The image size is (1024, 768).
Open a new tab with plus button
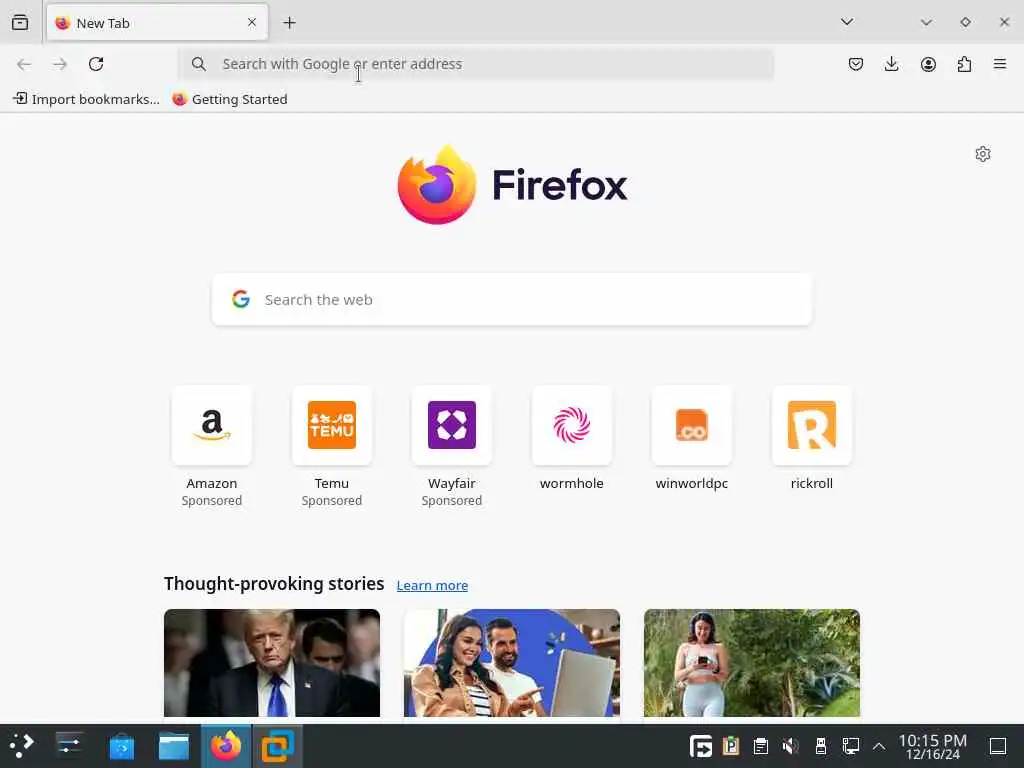click(289, 23)
